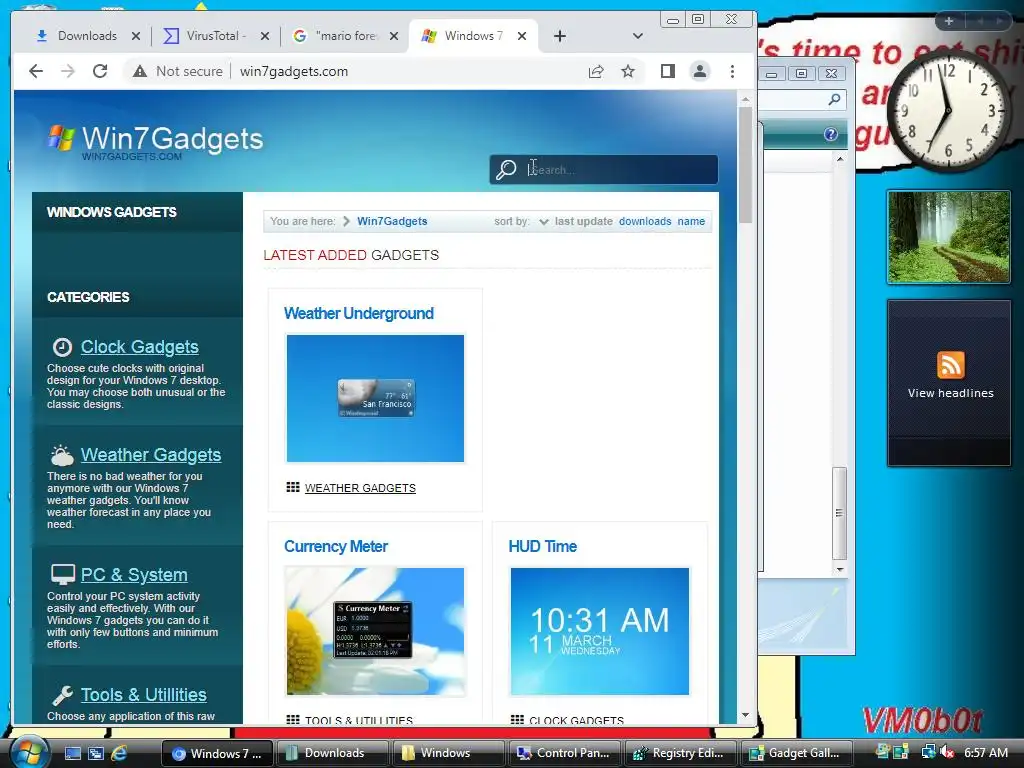Click page scrollbar down arrow

click(x=745, y=715)
